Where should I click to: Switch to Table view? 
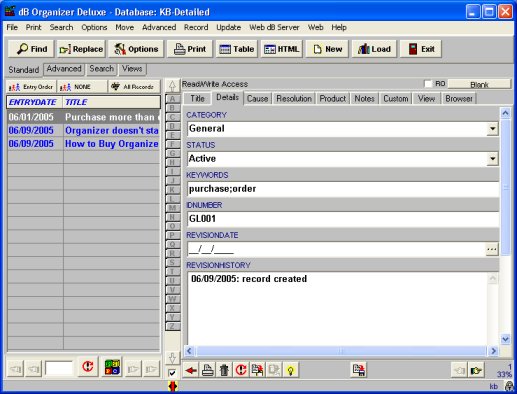point(237,49)
